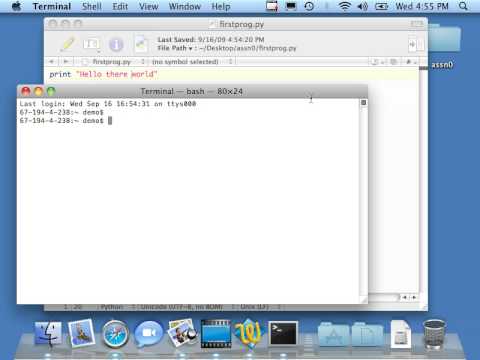480x360 pixels.
Task: Open the View menu in menu bar
Action: 148,6
